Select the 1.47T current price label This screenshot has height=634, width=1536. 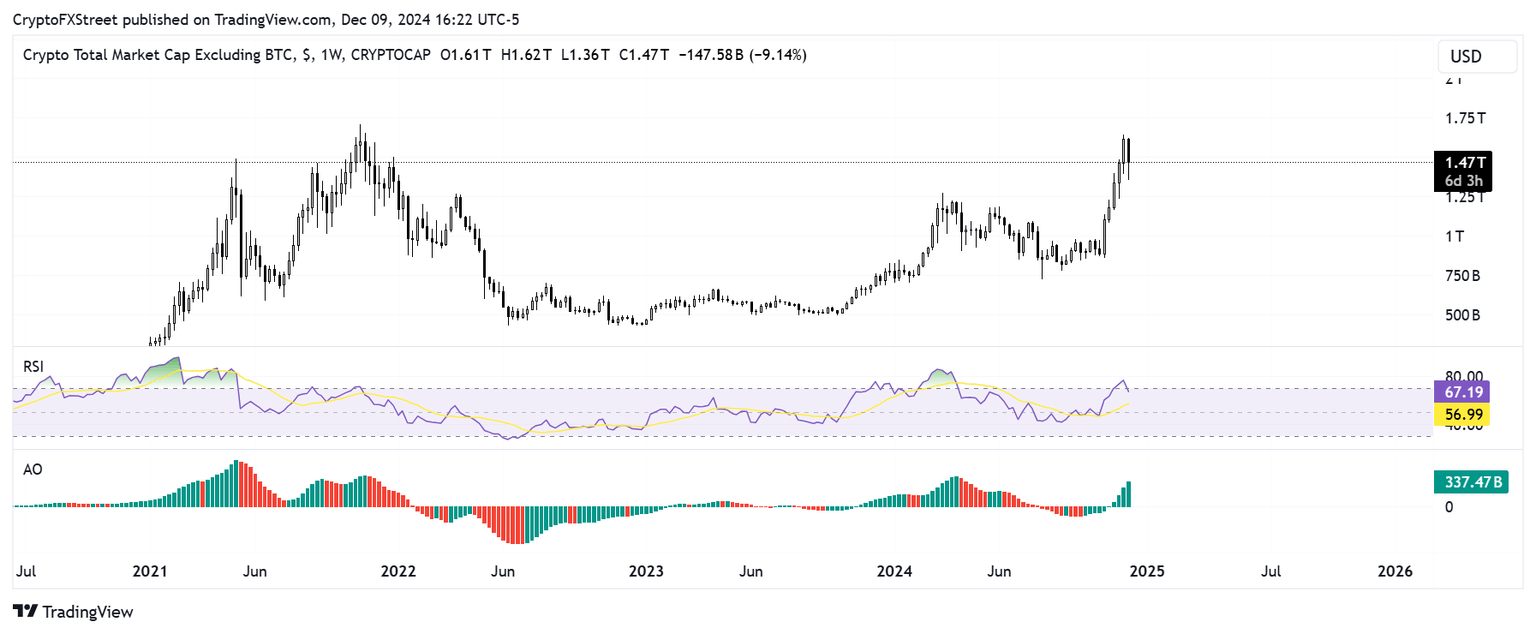[x=1462, y=162]
